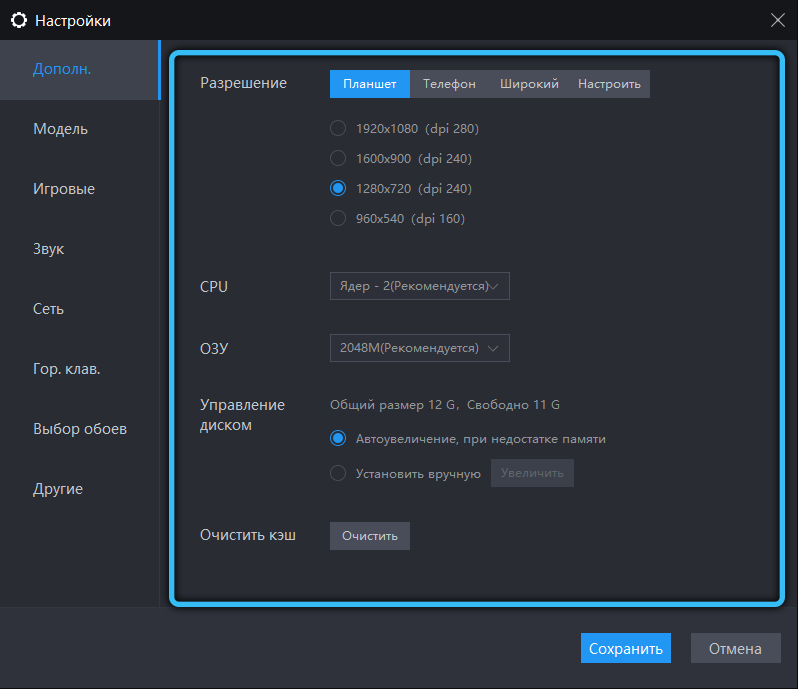This screenshot has height=689, width=798.
Task: Click the Сохранить save button
Action: 625,648
